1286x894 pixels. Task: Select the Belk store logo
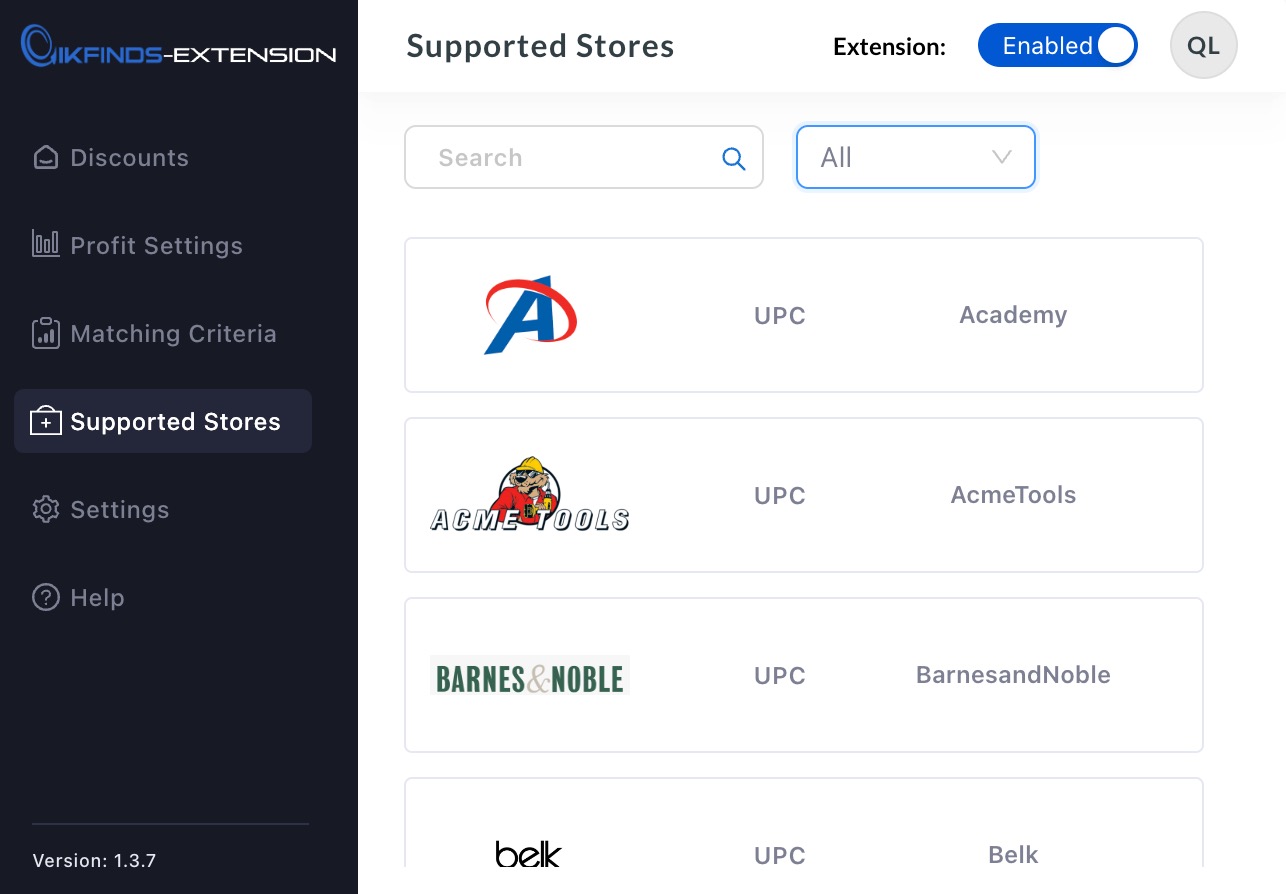[x=529, y=854]
